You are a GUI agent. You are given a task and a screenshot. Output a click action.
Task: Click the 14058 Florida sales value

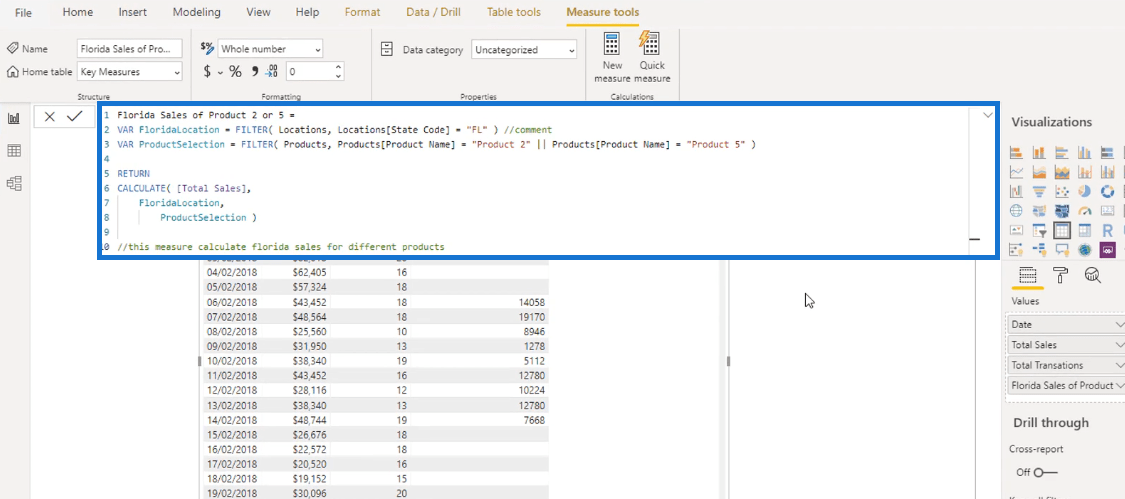pos(530,302)
